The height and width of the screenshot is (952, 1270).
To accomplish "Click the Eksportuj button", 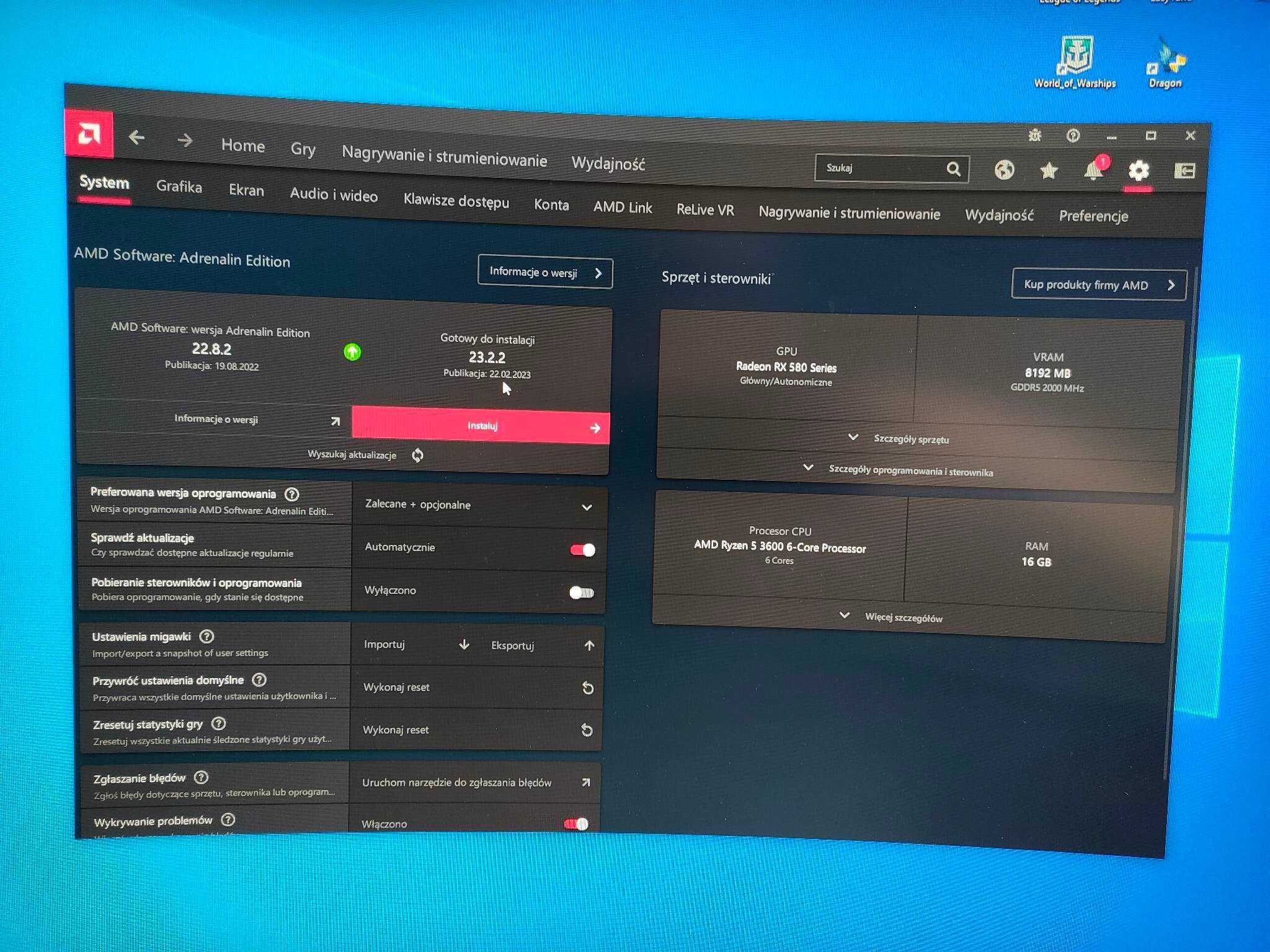I will [512, 645].
